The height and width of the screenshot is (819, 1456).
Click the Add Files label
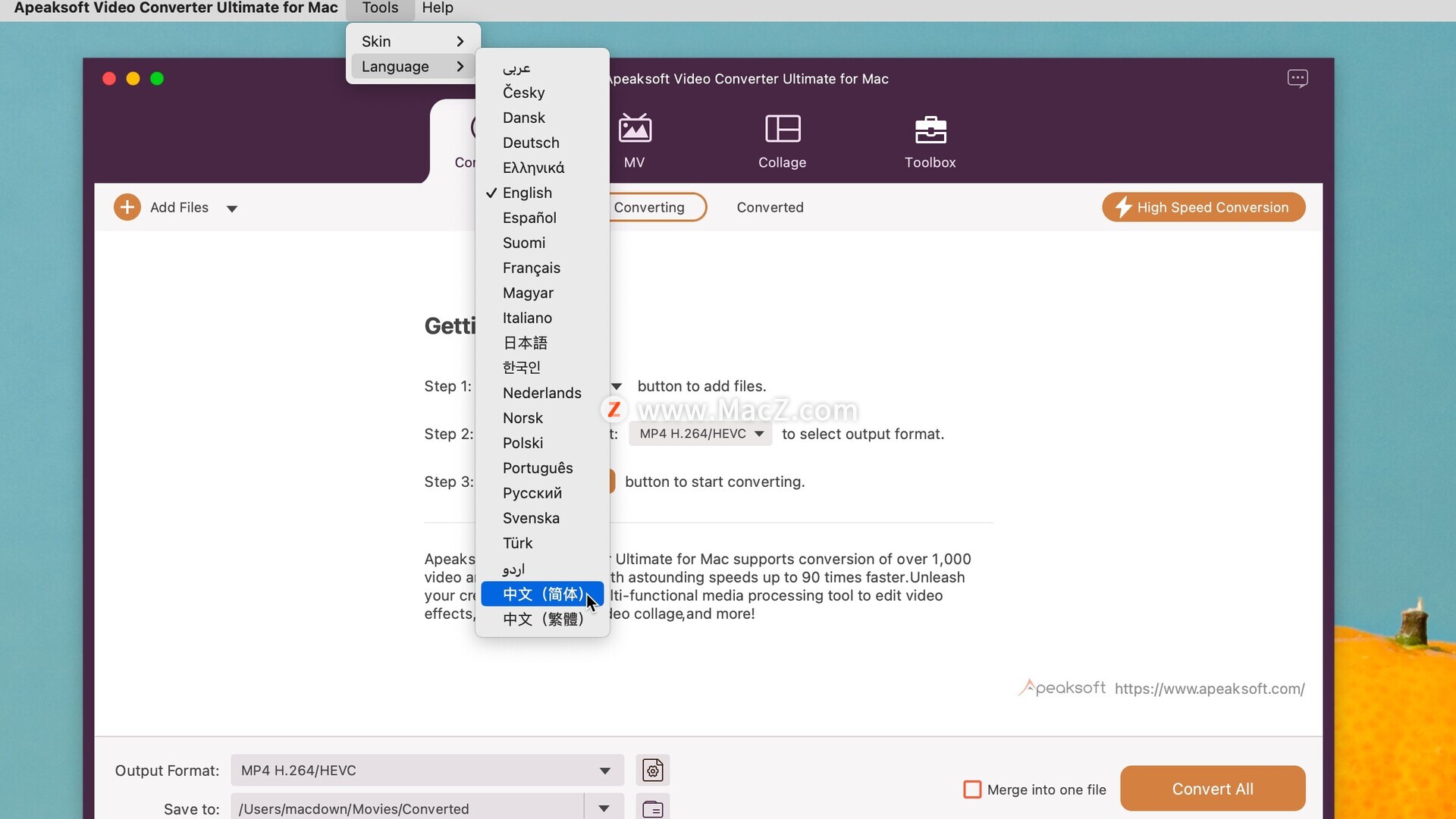pos(179,207)
